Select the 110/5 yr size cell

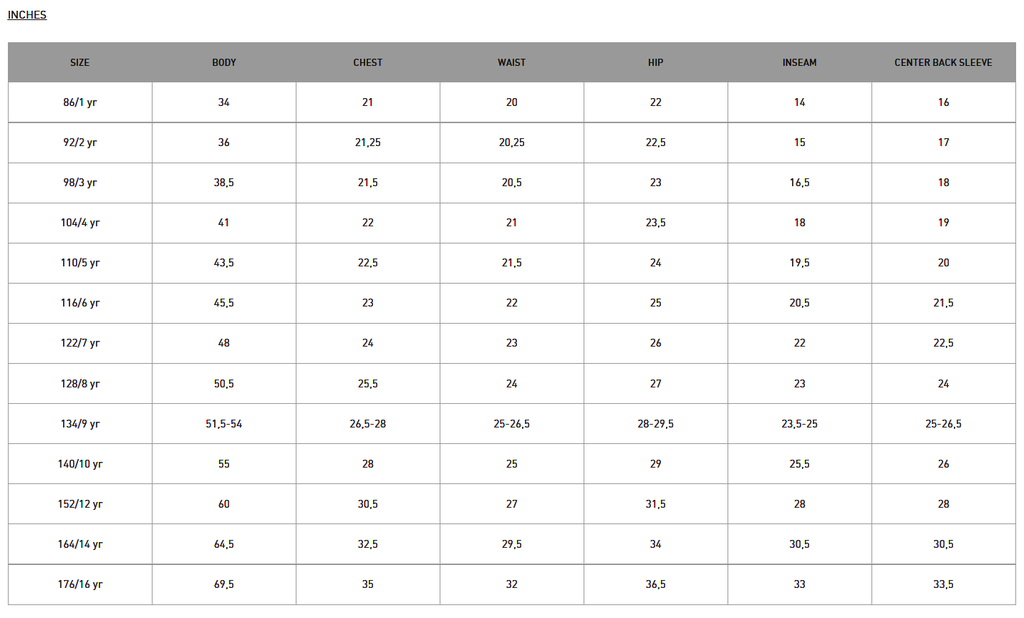point(80,263)
